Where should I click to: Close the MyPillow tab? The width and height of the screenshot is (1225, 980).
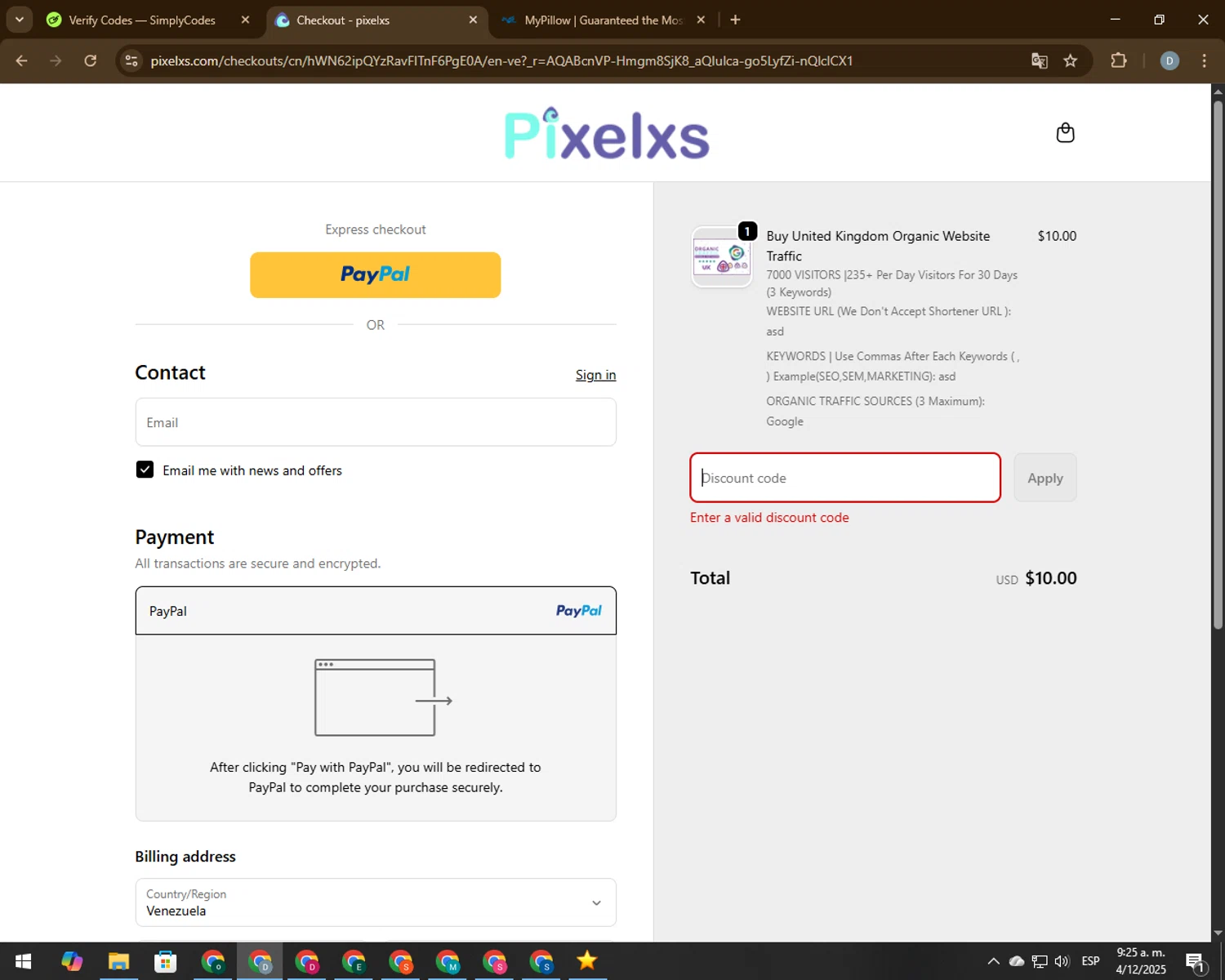click(x=701, y=20)
